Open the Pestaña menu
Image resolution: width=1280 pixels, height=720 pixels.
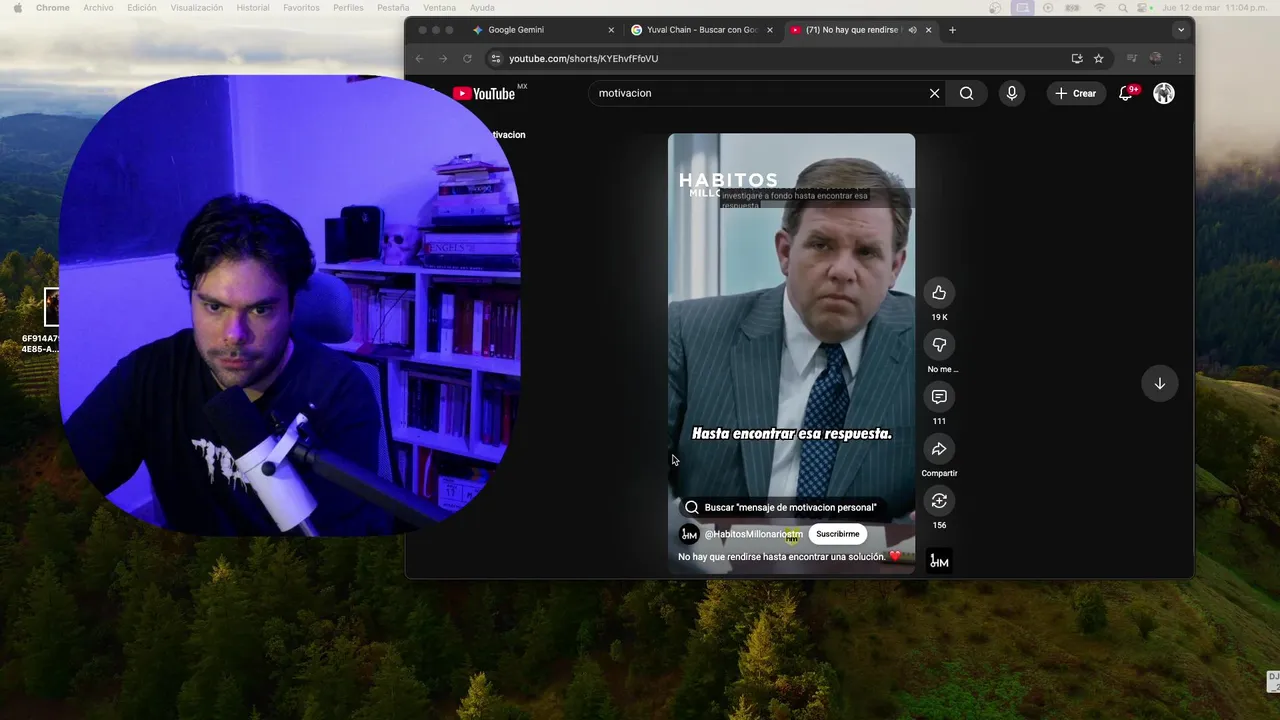tap(393, 7)
